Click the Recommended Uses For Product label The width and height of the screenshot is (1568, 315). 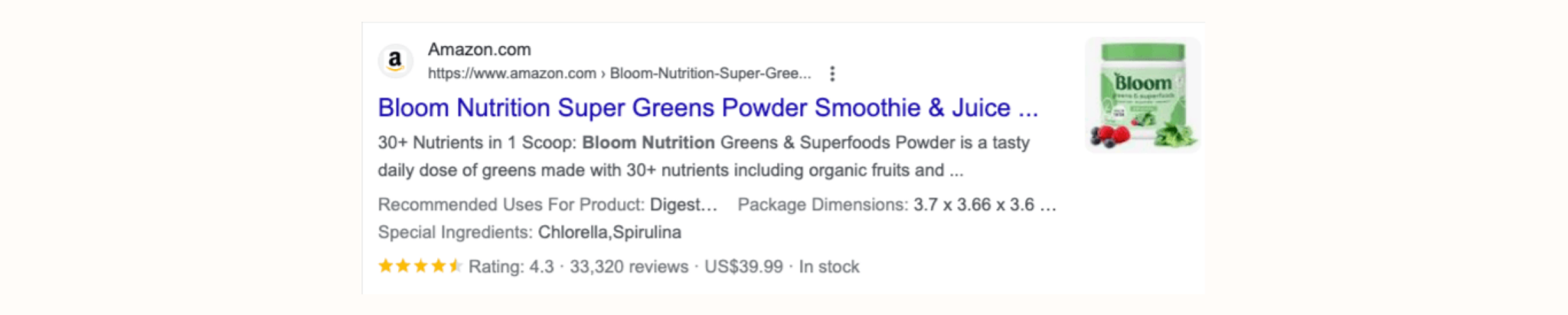pyautogui.click(x=511, y=205)
